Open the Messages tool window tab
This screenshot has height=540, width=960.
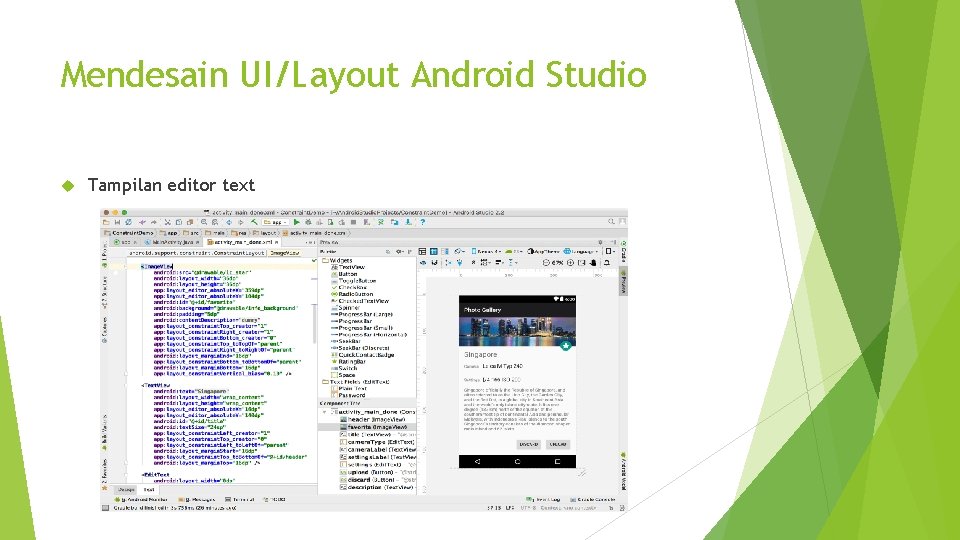click(197, 500)
